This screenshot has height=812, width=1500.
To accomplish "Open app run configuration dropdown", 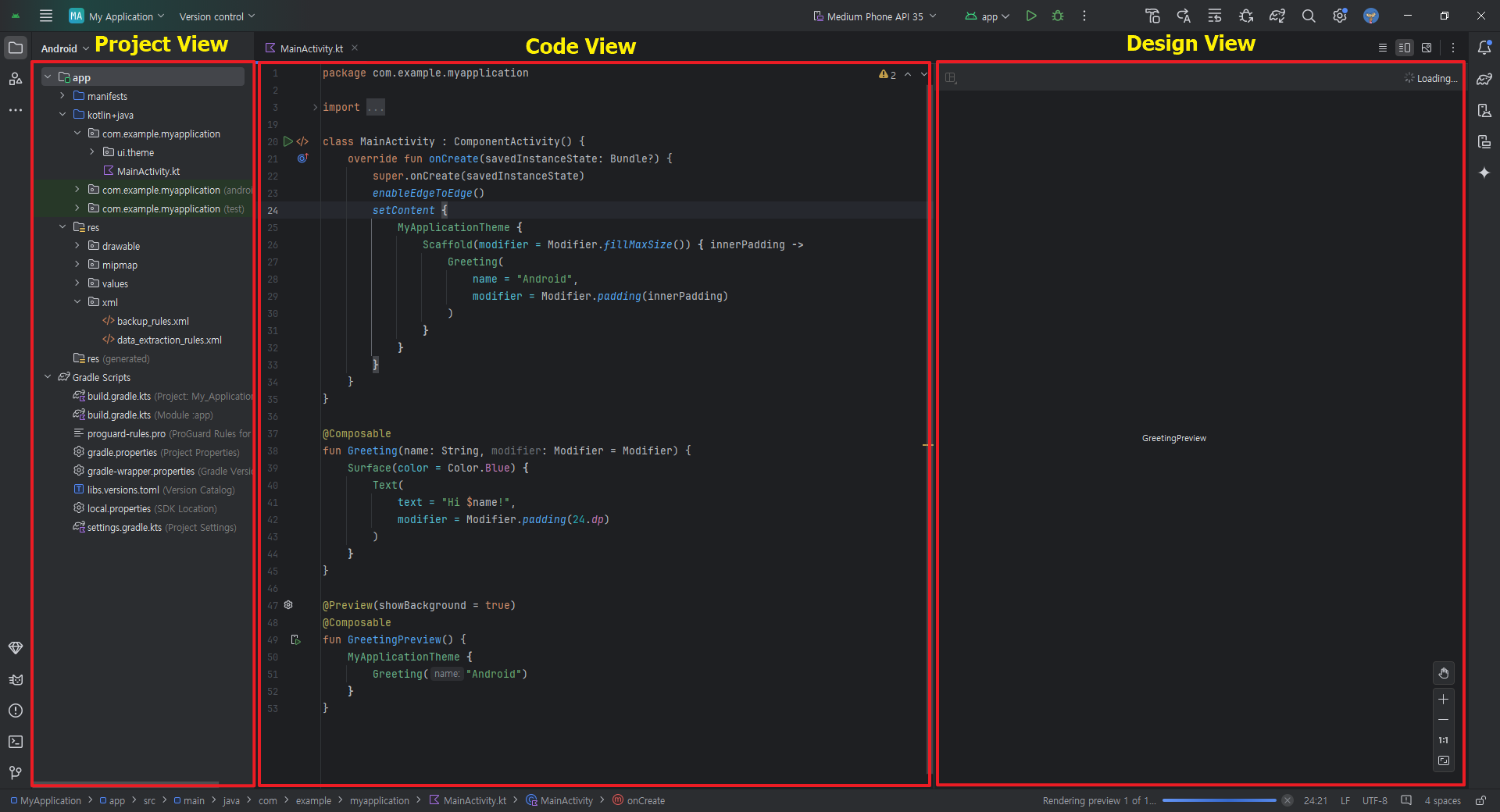I will click(x=987, y=16).
